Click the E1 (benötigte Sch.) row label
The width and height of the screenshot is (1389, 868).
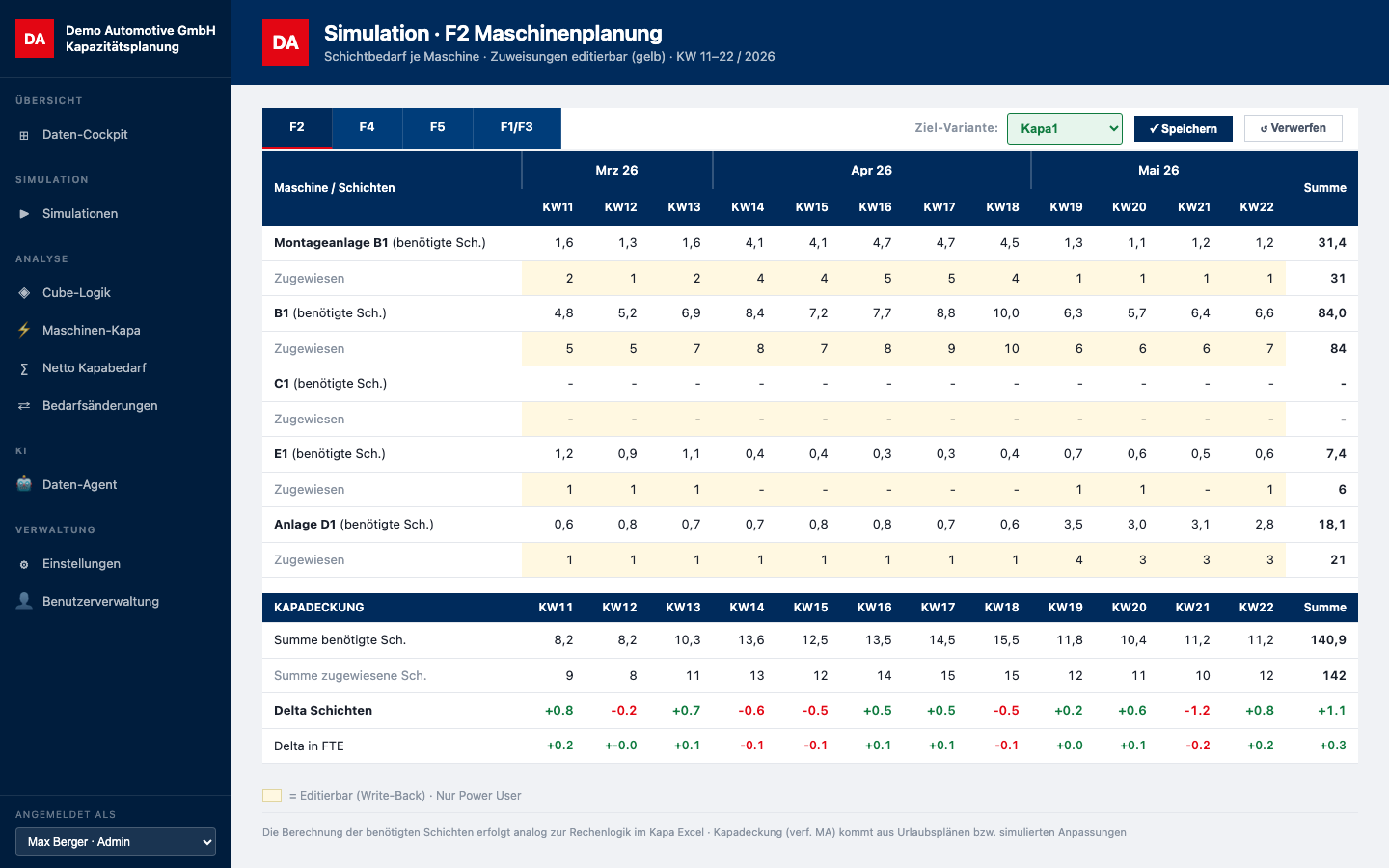pyautogui.click(x=330, y=454)
